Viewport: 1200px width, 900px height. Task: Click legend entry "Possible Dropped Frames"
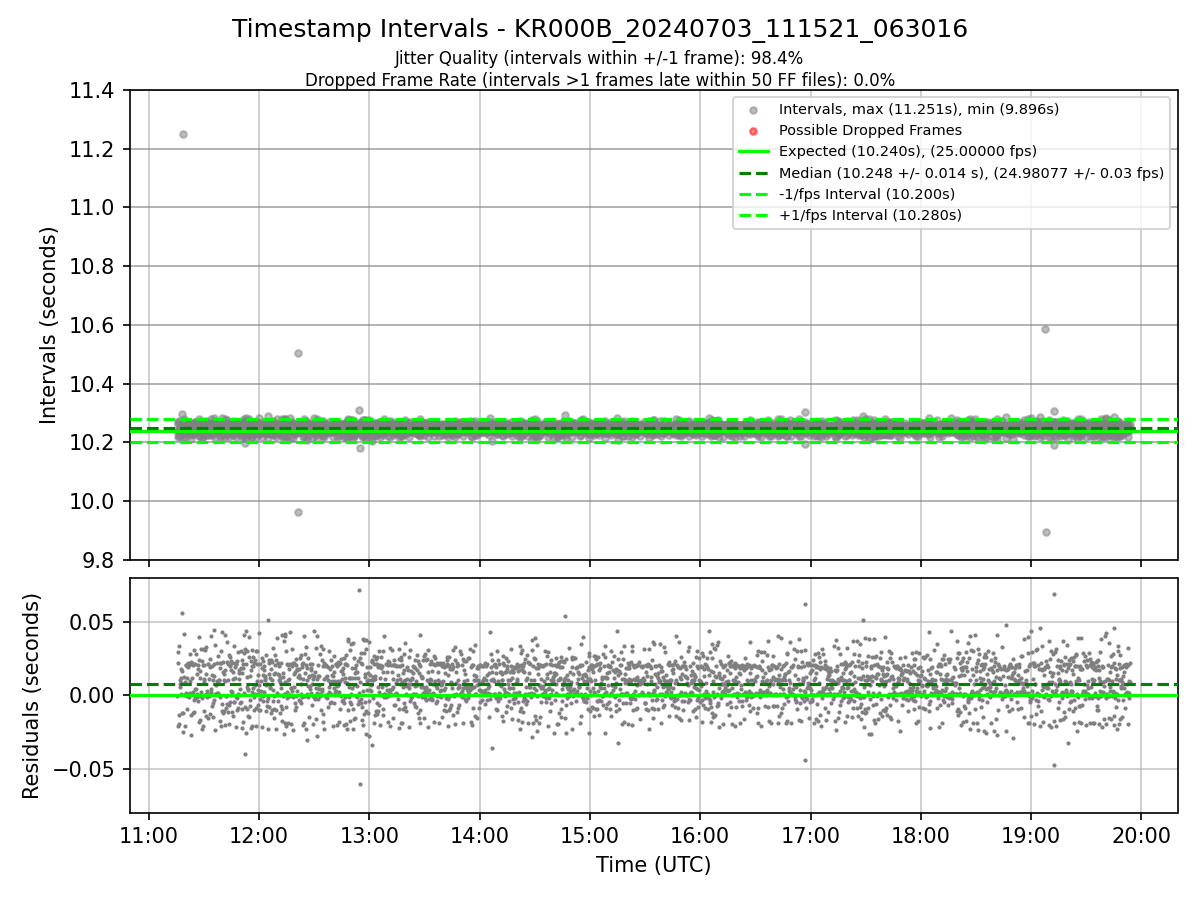point(870,130)
